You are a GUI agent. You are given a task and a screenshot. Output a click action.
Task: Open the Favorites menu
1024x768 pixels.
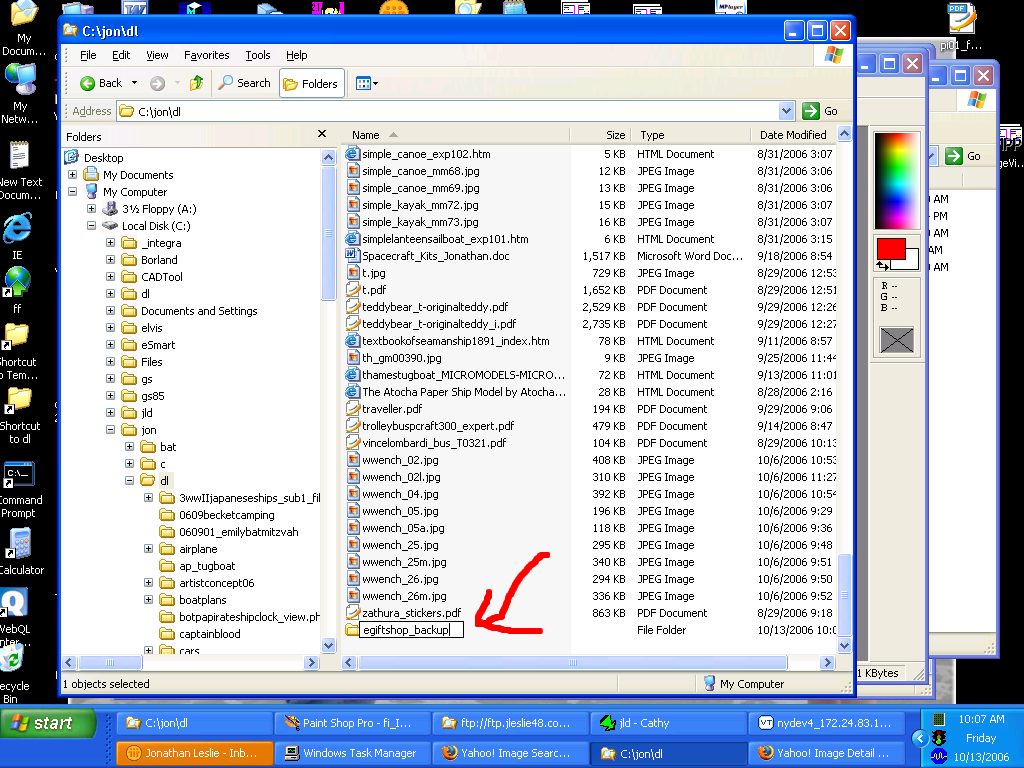[x=206, y=55]
